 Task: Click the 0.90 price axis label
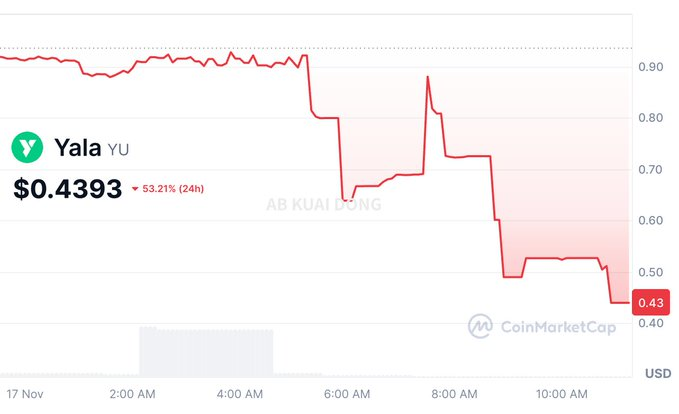coord(650,67)
